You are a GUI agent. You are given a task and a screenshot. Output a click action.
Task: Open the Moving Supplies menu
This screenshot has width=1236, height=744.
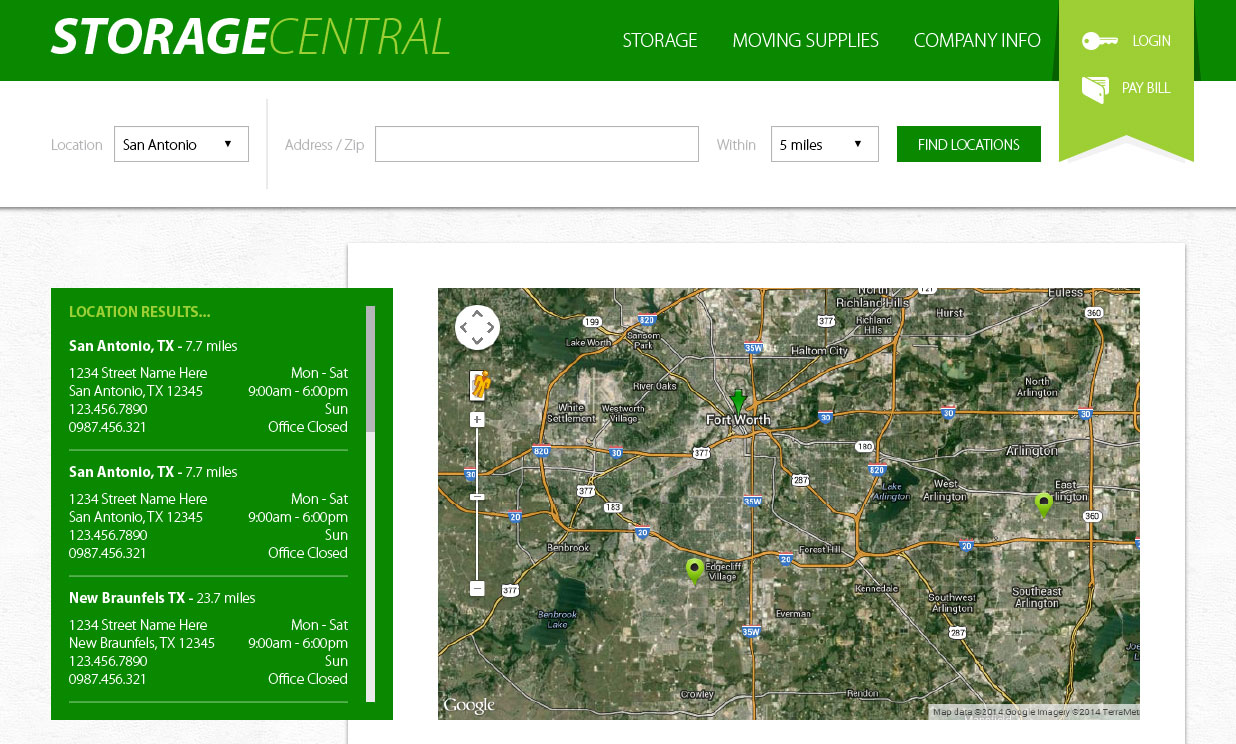[805, 41]
